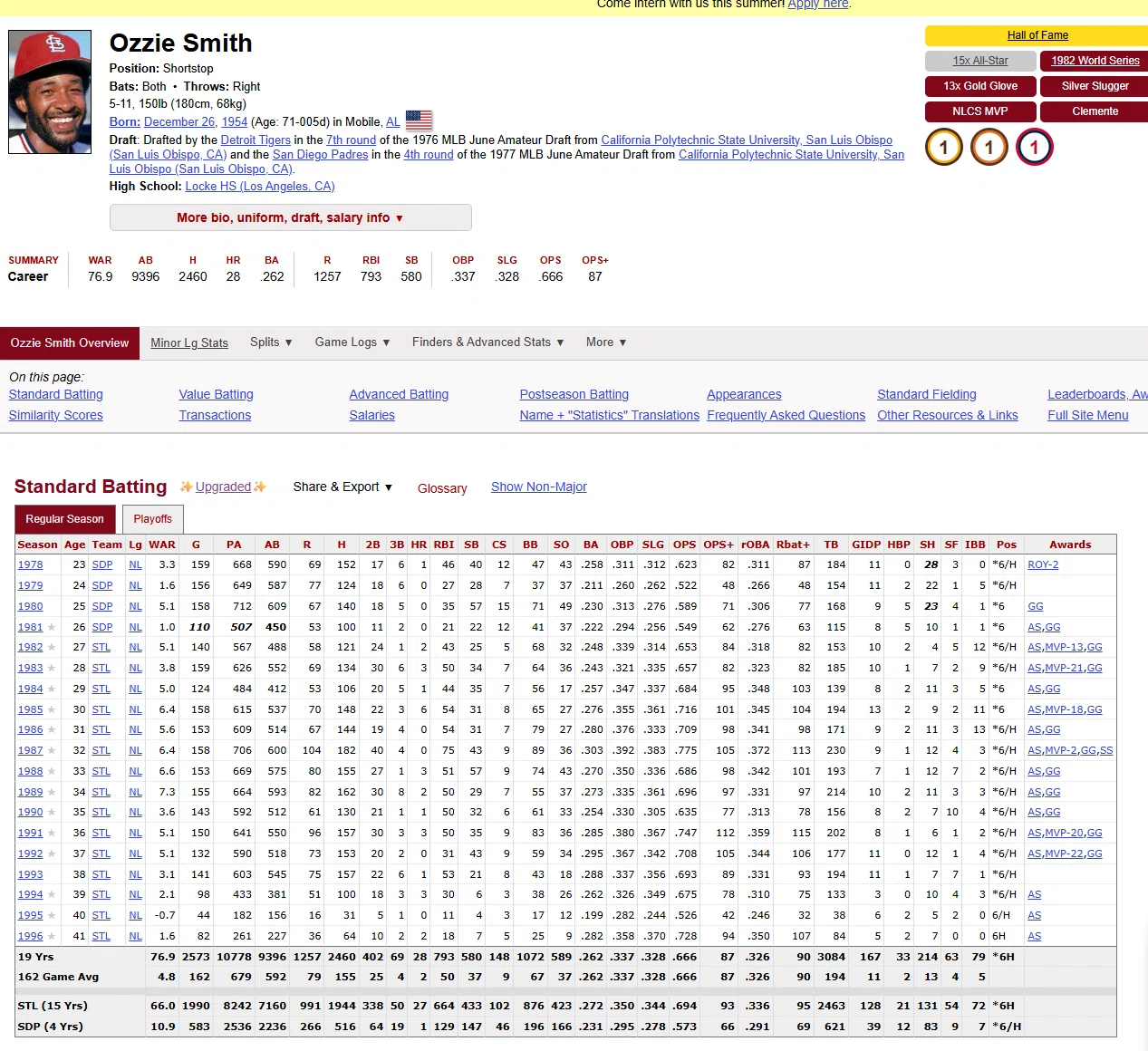Open the More dropdown in the nav bar
Viewport: 1148px width, 1051px height.
(x=606, y=342)
